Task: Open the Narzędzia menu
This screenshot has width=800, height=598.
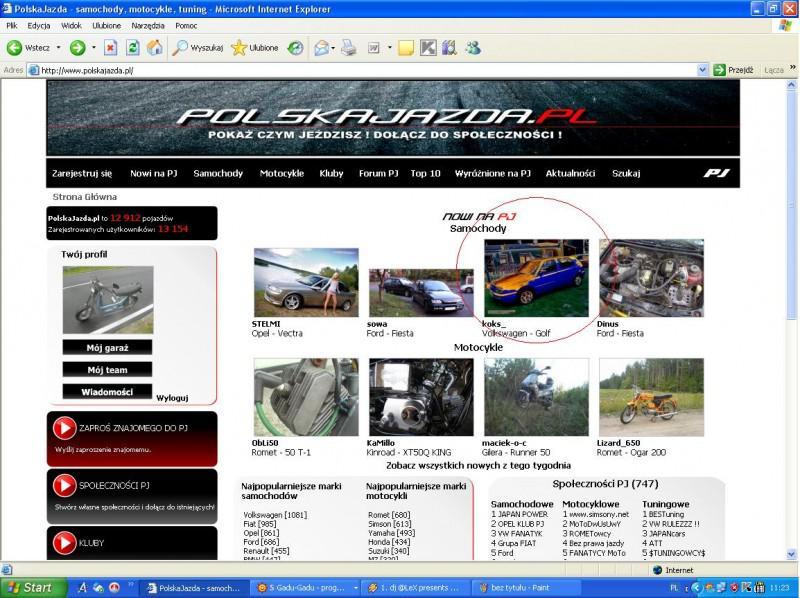Action: coord(148,26)
